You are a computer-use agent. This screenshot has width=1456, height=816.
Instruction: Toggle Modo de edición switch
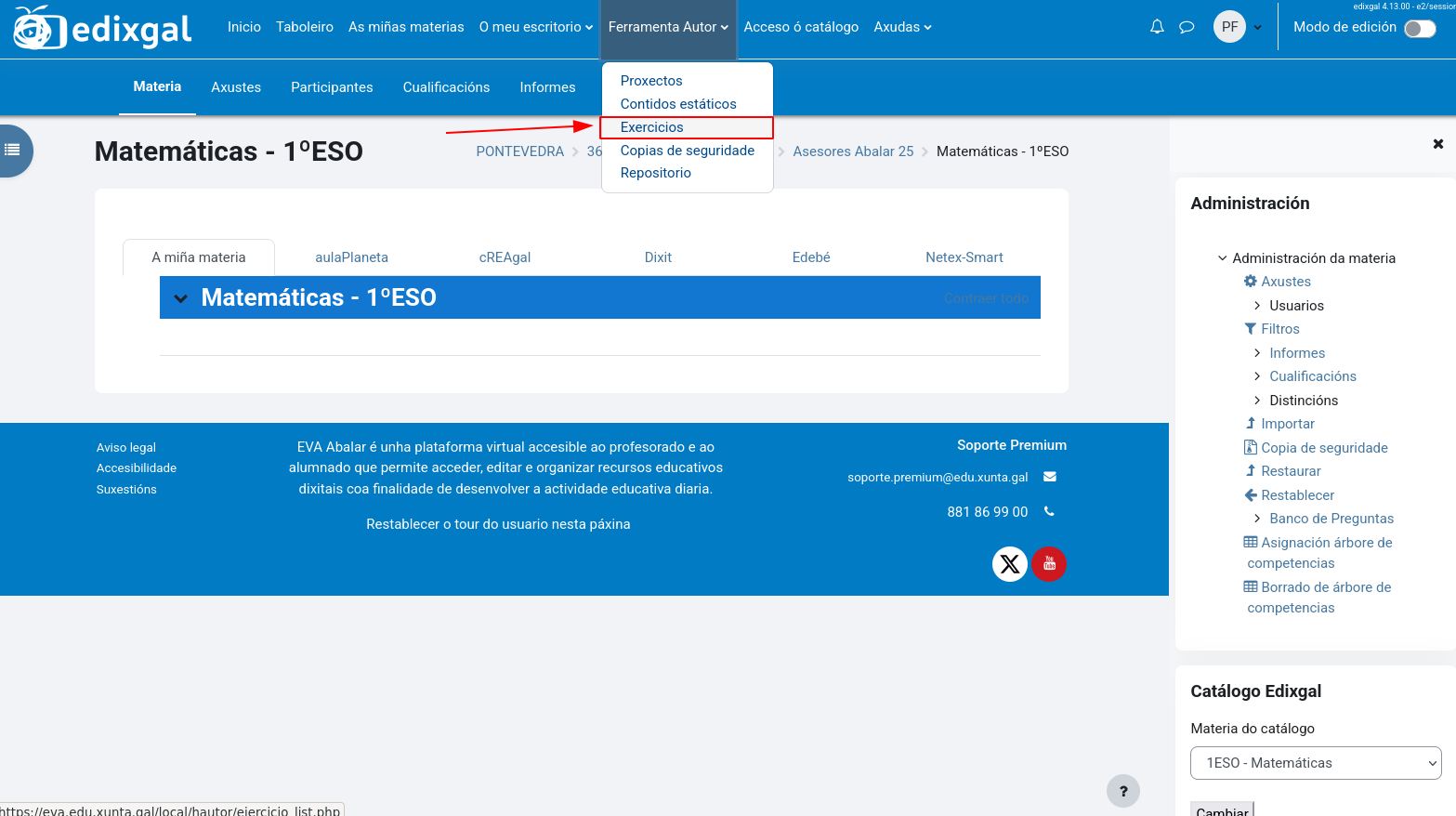1420,29
